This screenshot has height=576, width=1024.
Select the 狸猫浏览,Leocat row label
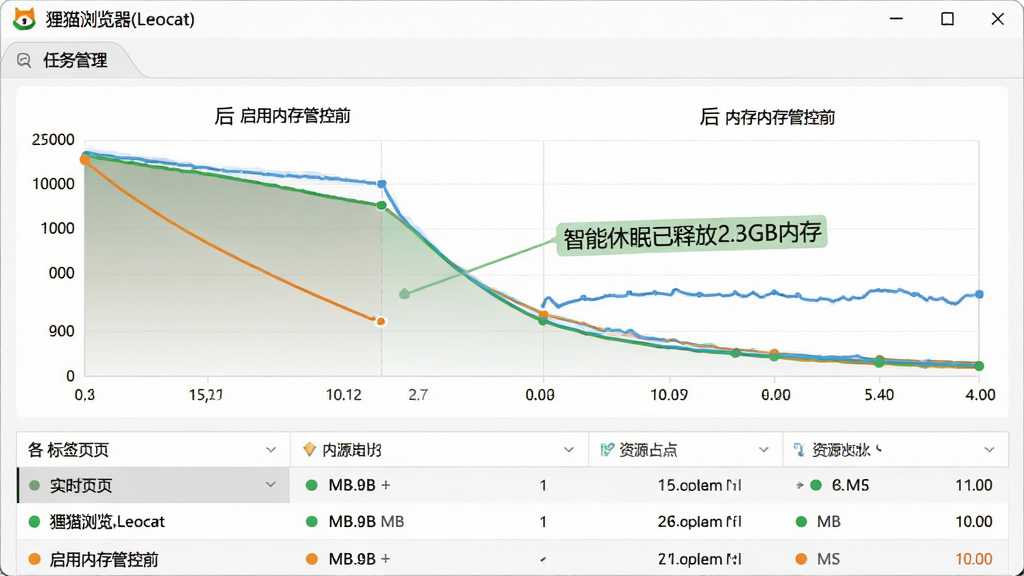[x=107, y=522]
